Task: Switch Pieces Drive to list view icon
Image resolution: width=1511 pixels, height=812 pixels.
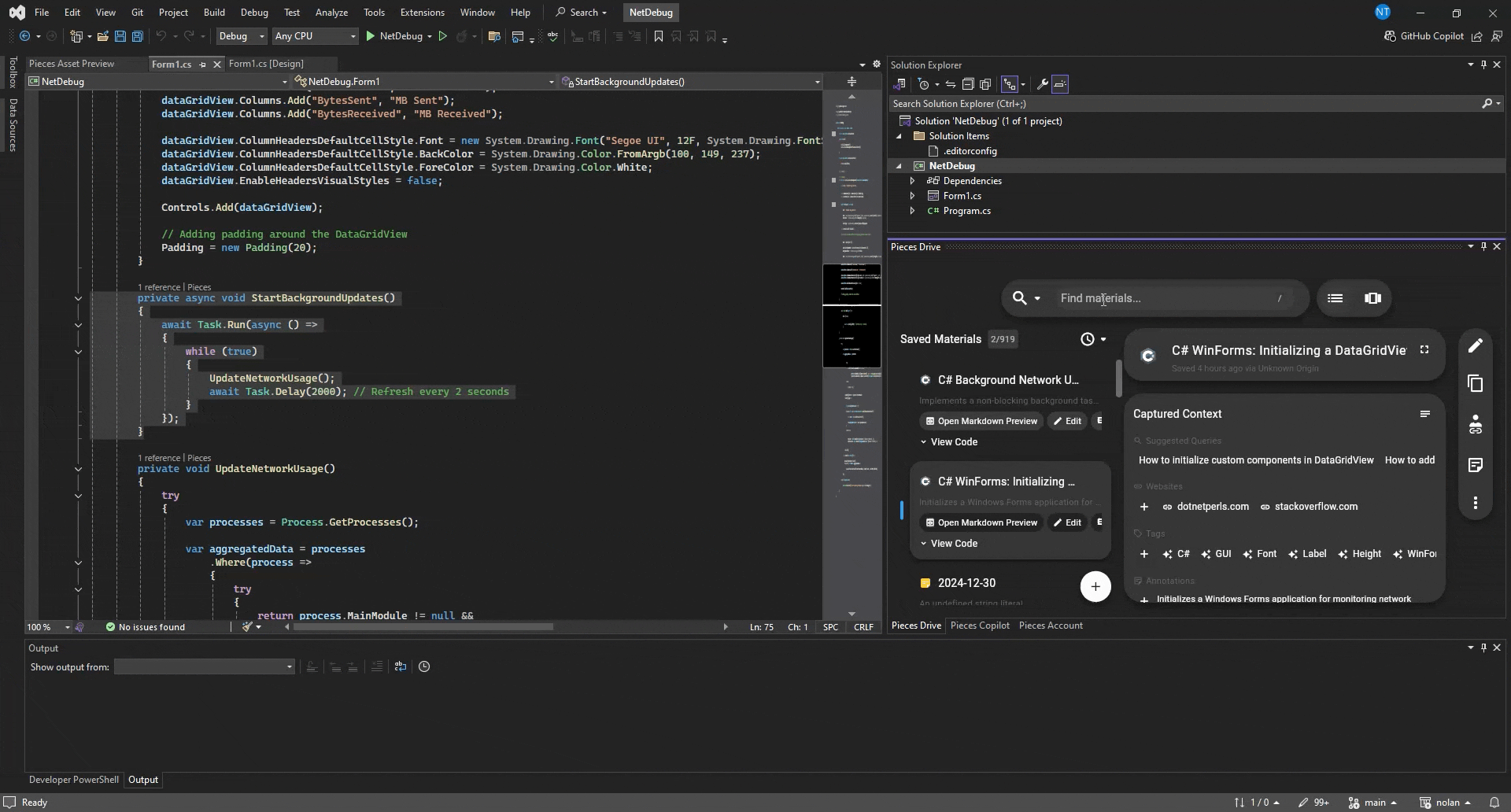Action: point(1335,298)
